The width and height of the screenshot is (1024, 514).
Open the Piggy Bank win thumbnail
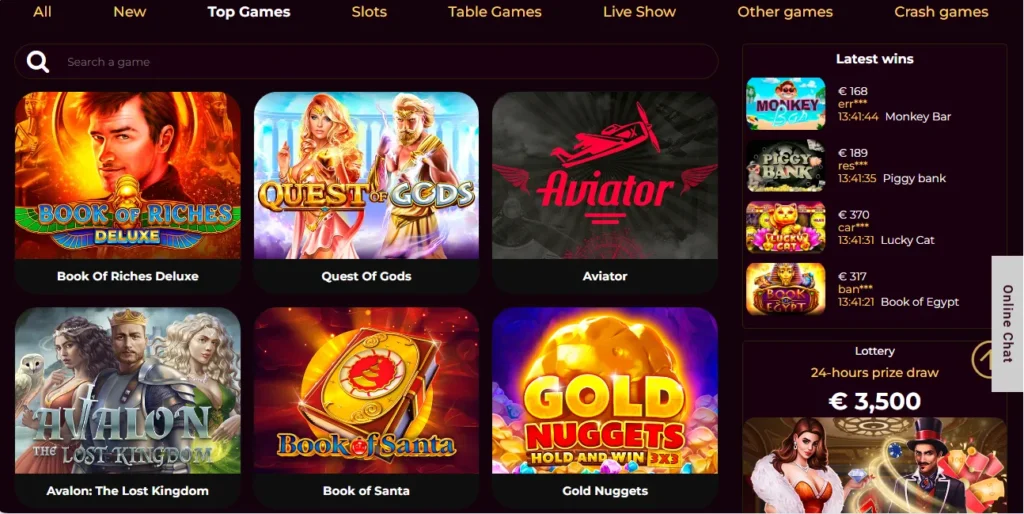click(x=786, y=165)
